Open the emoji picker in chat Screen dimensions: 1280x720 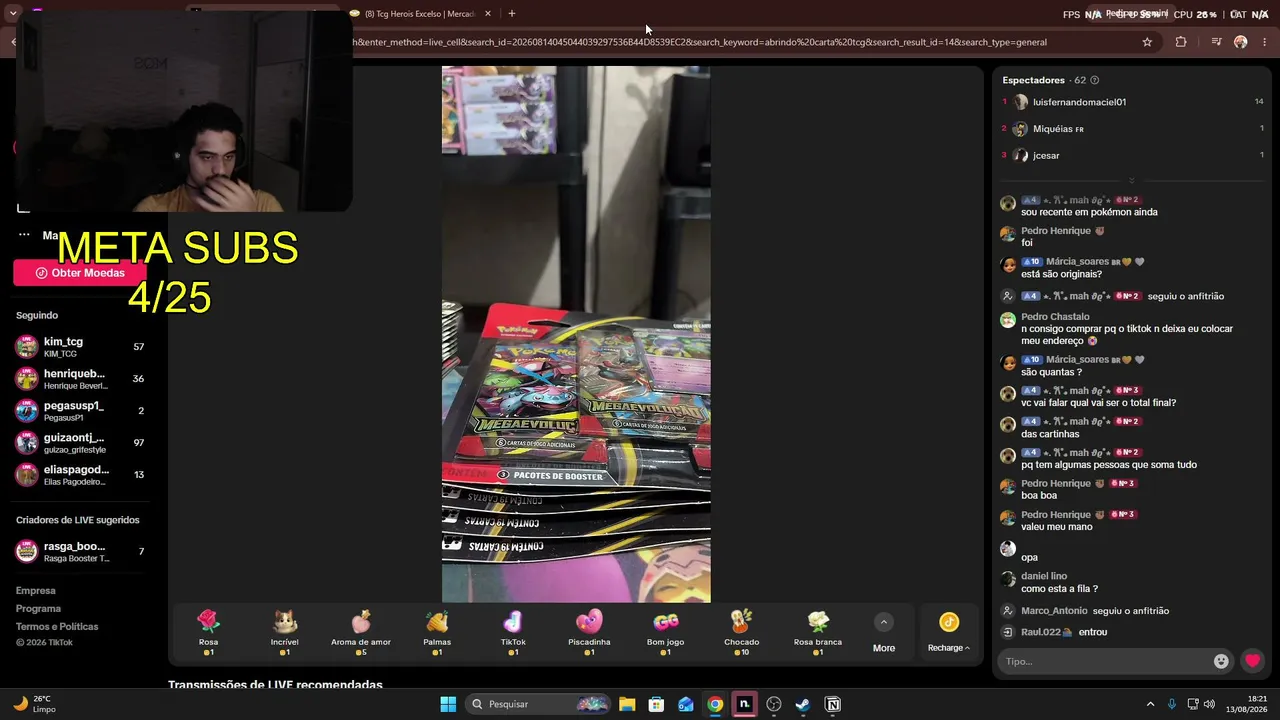[1221, 661]
